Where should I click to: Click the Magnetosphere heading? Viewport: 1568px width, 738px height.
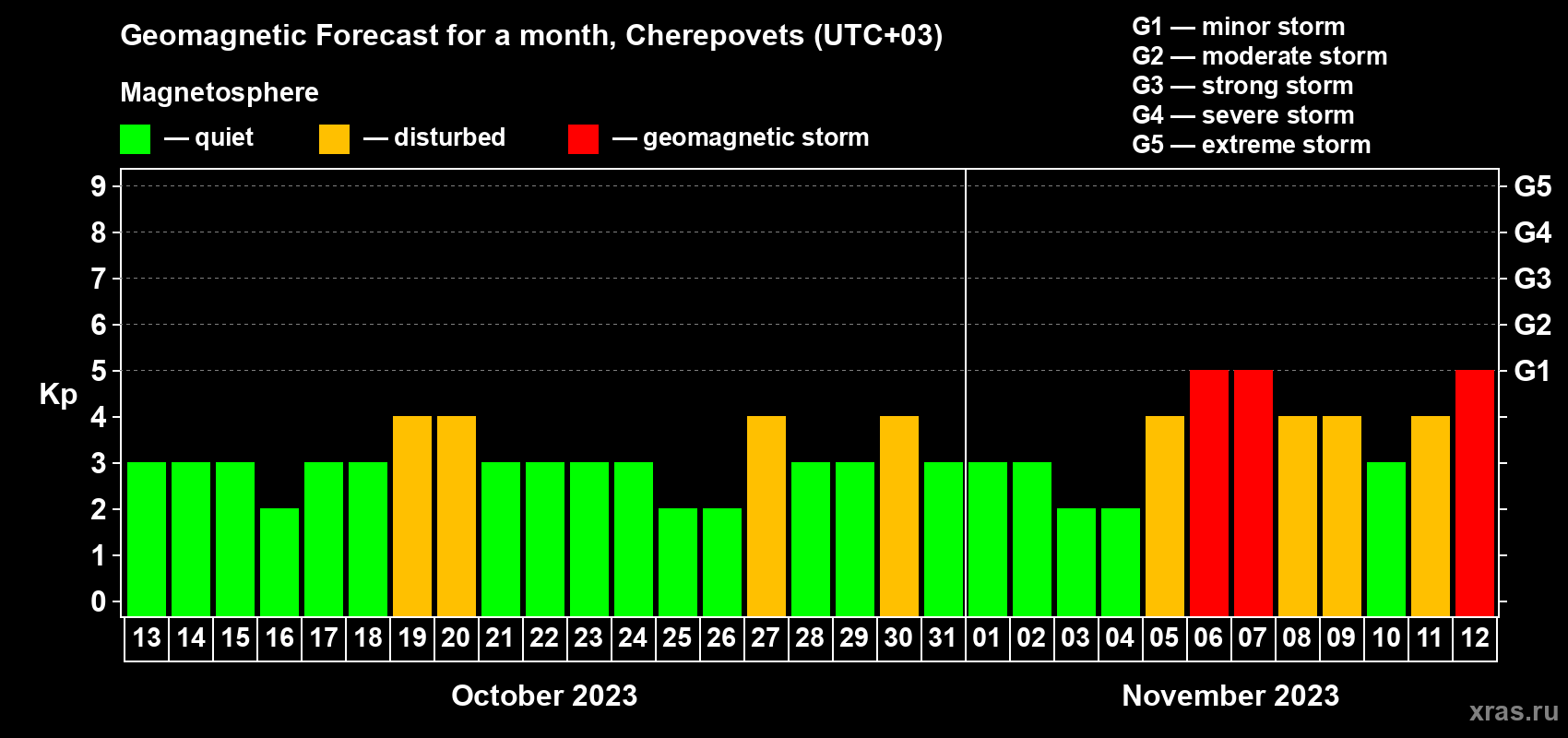220,93
